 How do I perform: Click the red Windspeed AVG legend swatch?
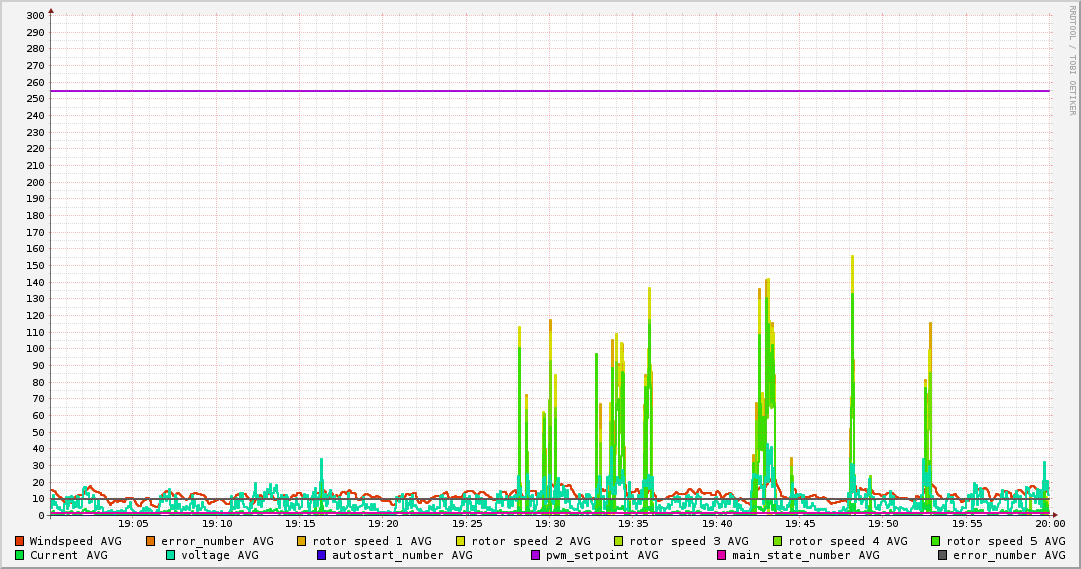click(x=19, y=541)
